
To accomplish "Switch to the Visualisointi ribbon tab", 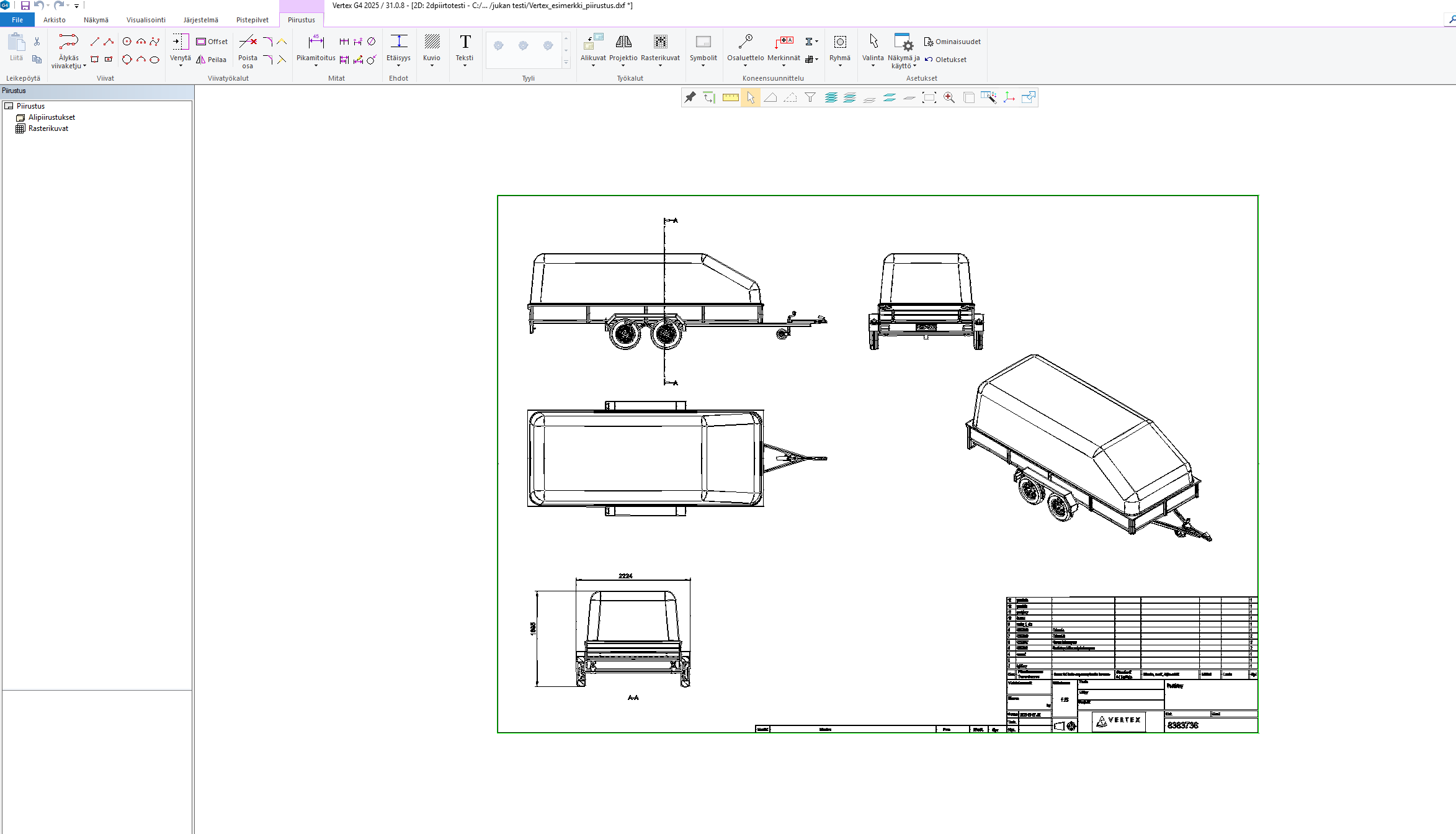I will click(146, 20).
